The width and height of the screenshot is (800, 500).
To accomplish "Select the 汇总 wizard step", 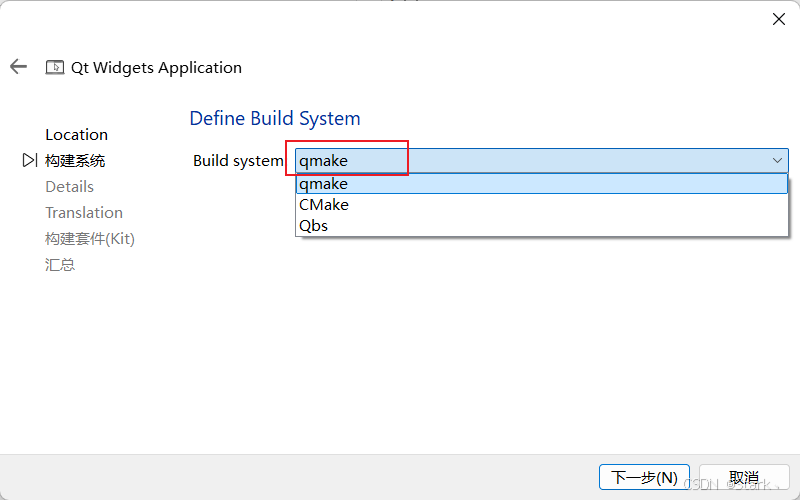I will 60,265.
